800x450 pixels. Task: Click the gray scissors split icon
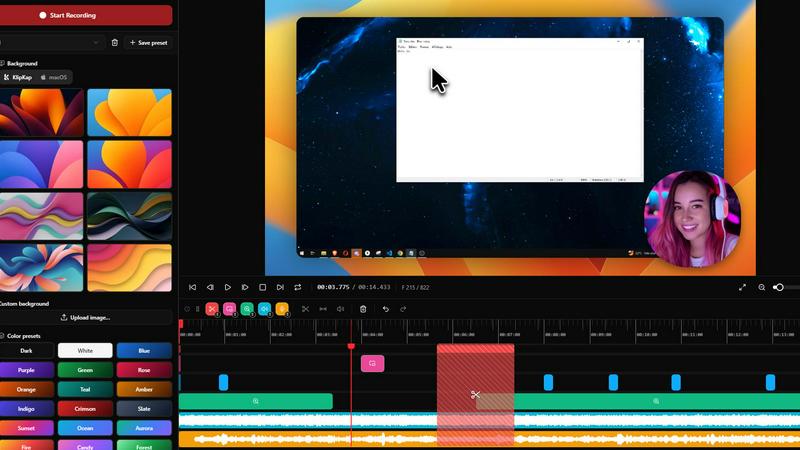[305, 309]
